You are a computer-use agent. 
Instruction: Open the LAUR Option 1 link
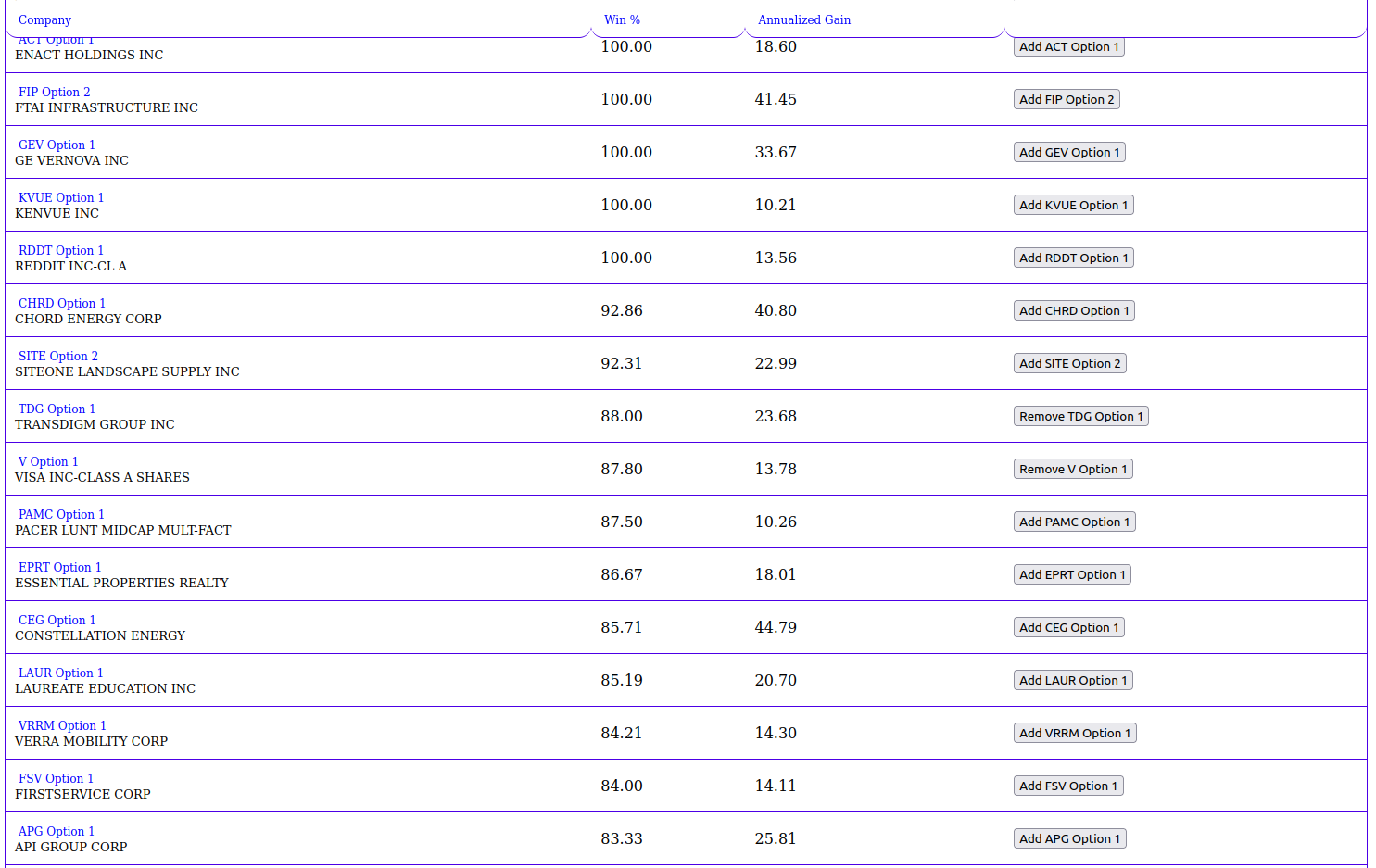pos(61,673)
